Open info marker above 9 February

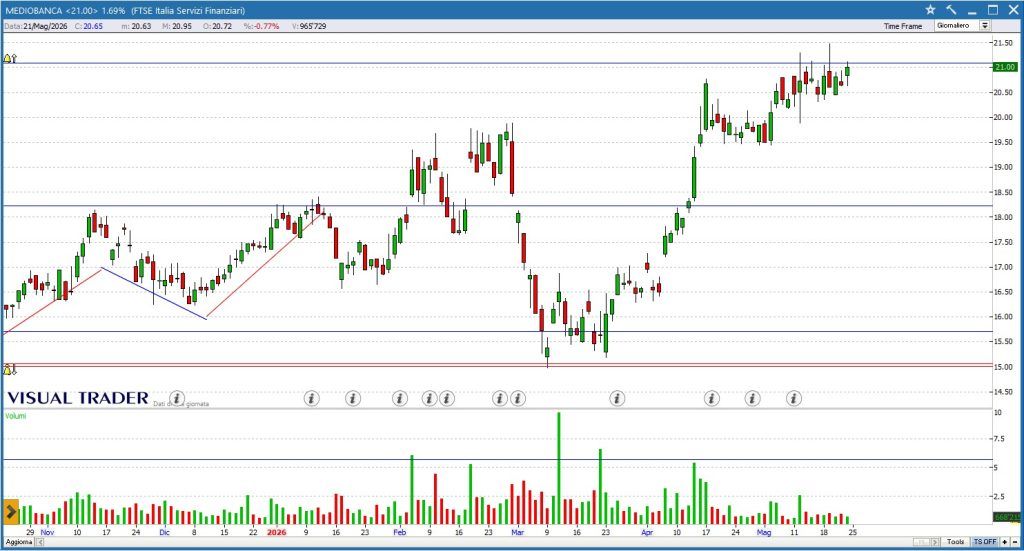pos(429,398)
